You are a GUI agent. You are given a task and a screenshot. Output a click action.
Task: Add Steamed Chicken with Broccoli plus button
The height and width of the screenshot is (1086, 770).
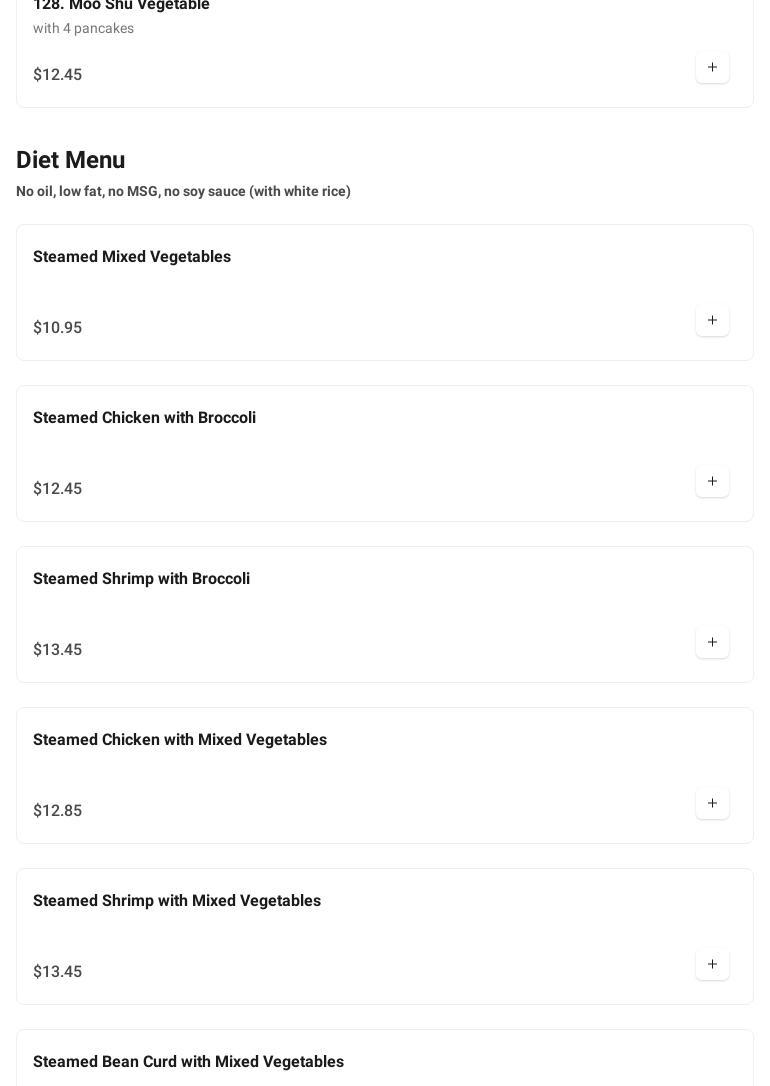(x=712, y=481)
